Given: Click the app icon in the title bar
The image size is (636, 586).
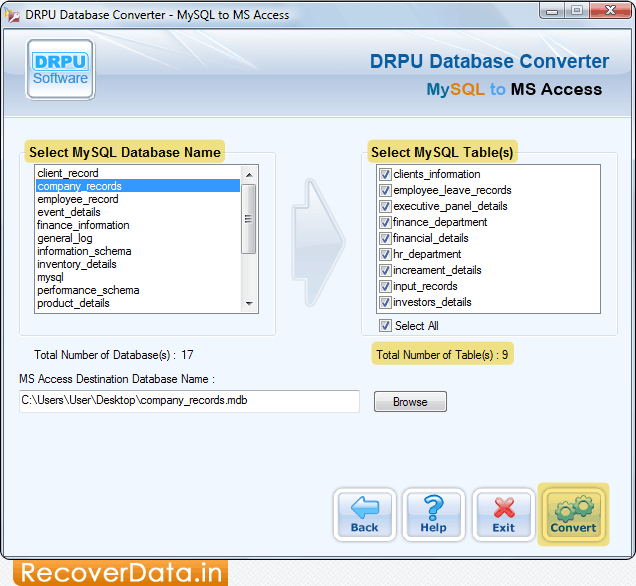Looking at the screenshot, I should (12, 15).
